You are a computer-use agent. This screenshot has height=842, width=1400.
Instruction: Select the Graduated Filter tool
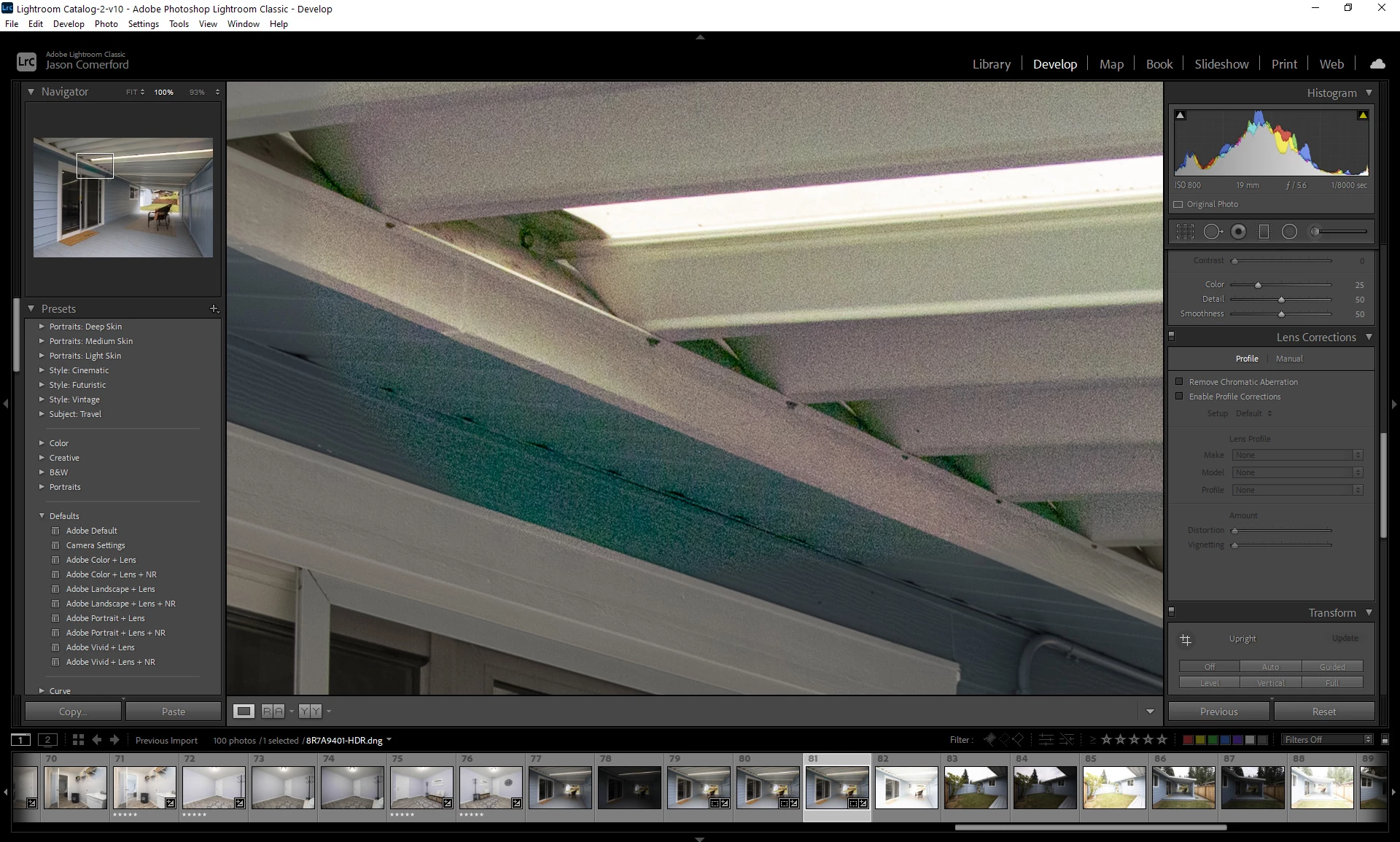[1264, 232]
